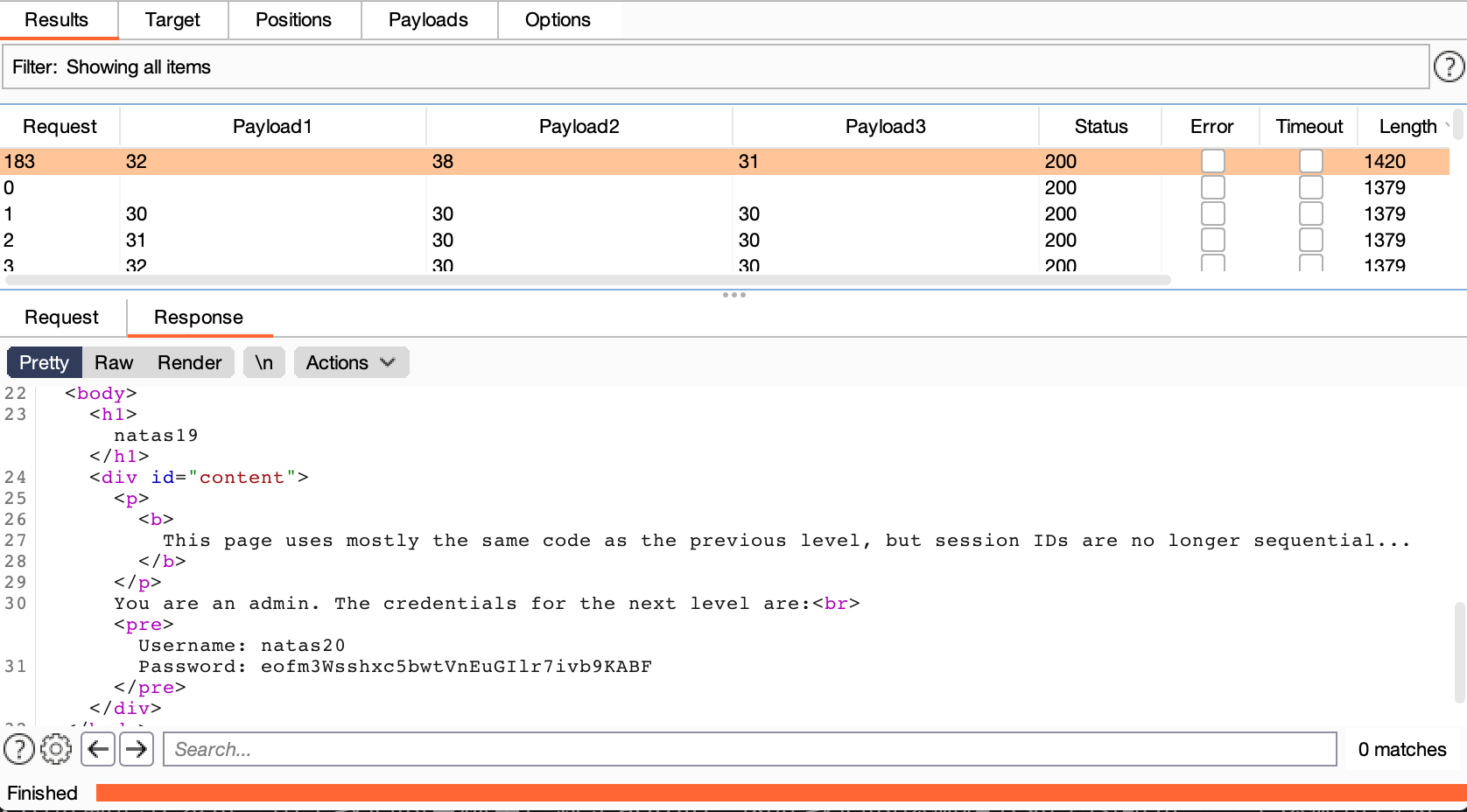The image size is (1467, 812).
Task: Switch to the Request tab
Action: coord(61,317)
